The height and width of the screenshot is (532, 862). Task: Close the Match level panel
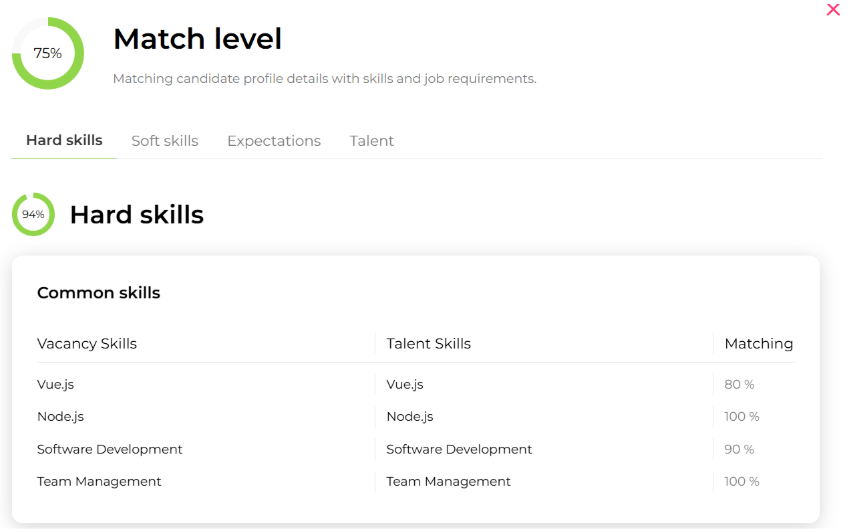point(833,10)
